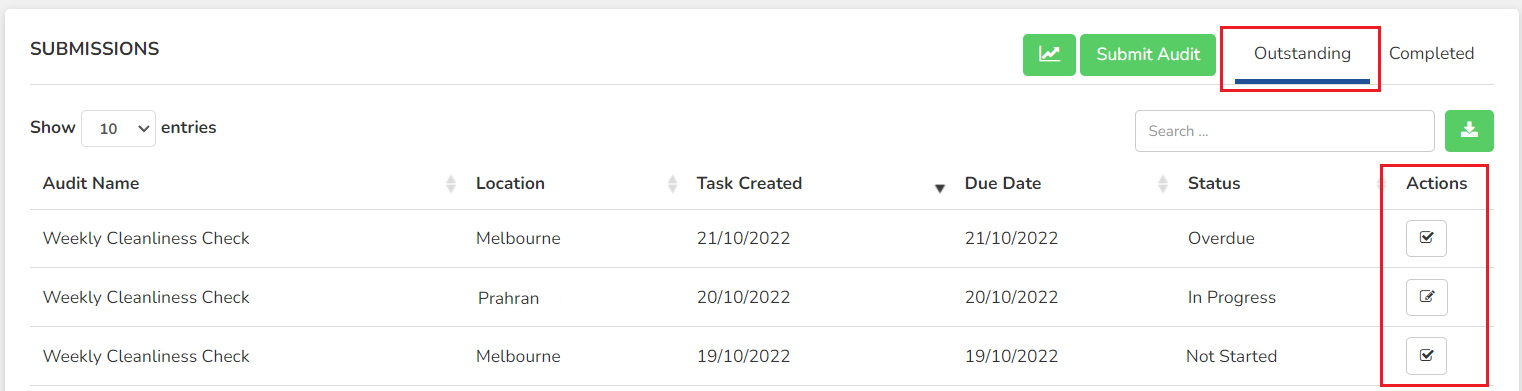Select the Weekly Cleanliness Check Overdue row

coord(761,238)
